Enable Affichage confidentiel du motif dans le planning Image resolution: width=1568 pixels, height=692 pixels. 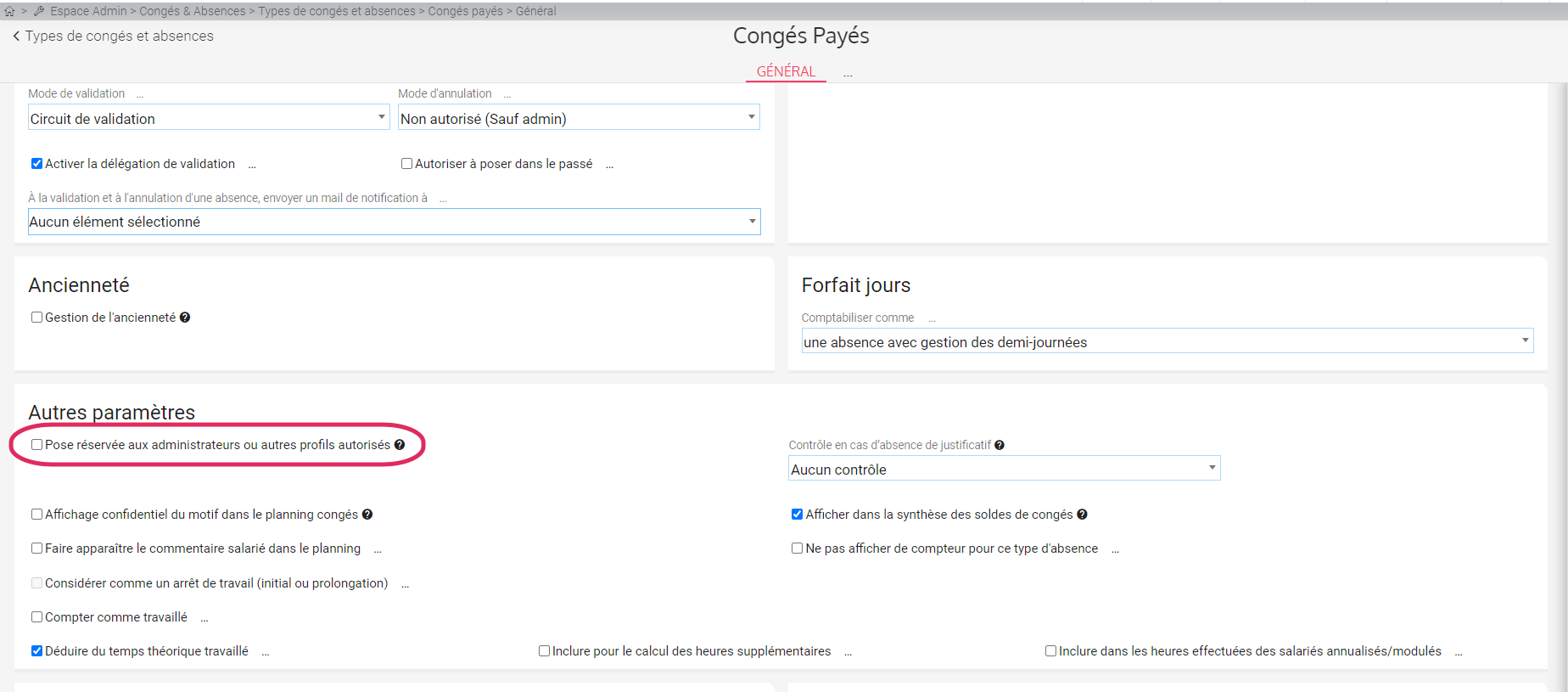(x=36, y=515)
